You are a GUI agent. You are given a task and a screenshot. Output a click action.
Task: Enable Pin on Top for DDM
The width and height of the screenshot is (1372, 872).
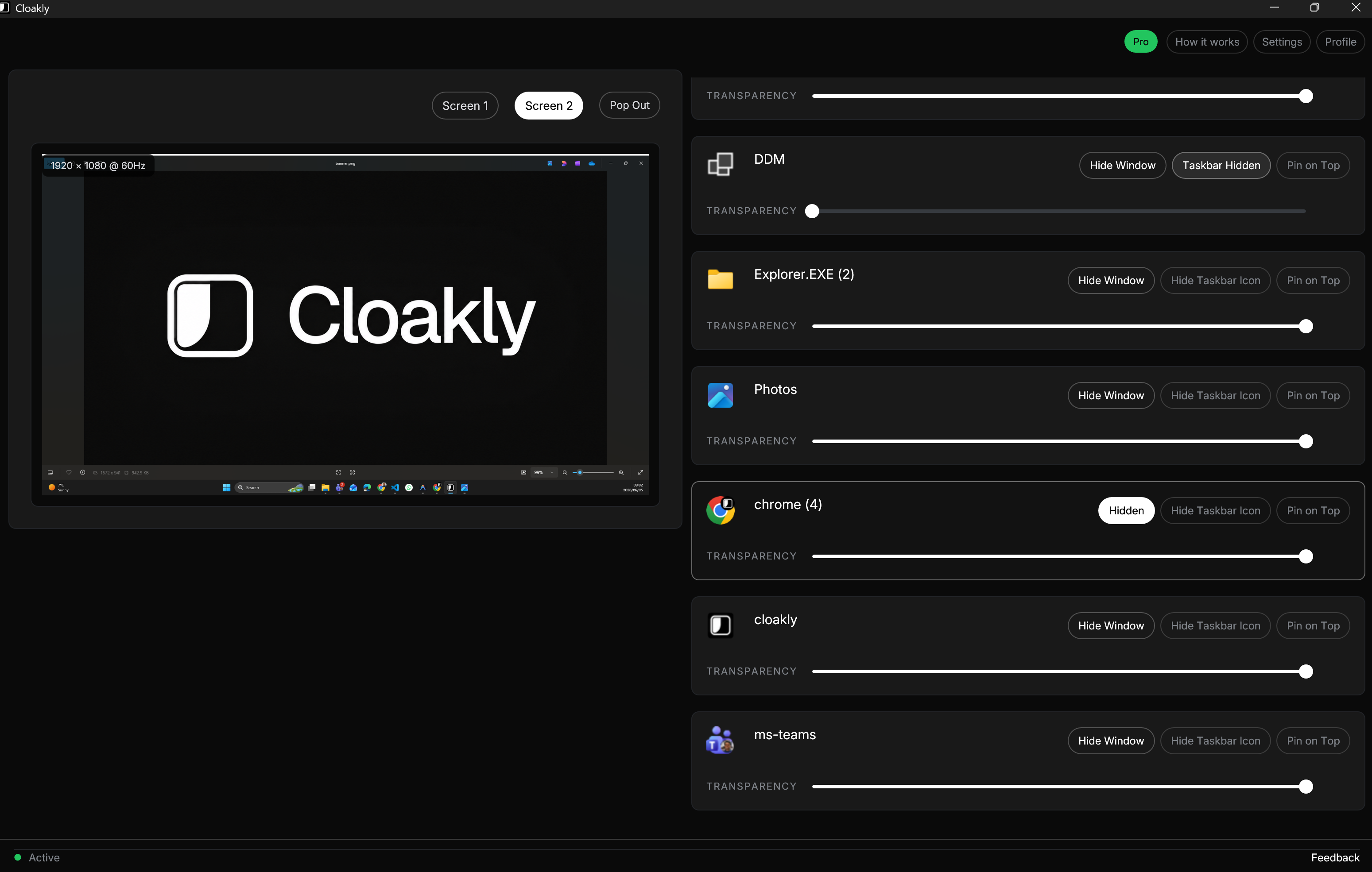(1313, 165)
